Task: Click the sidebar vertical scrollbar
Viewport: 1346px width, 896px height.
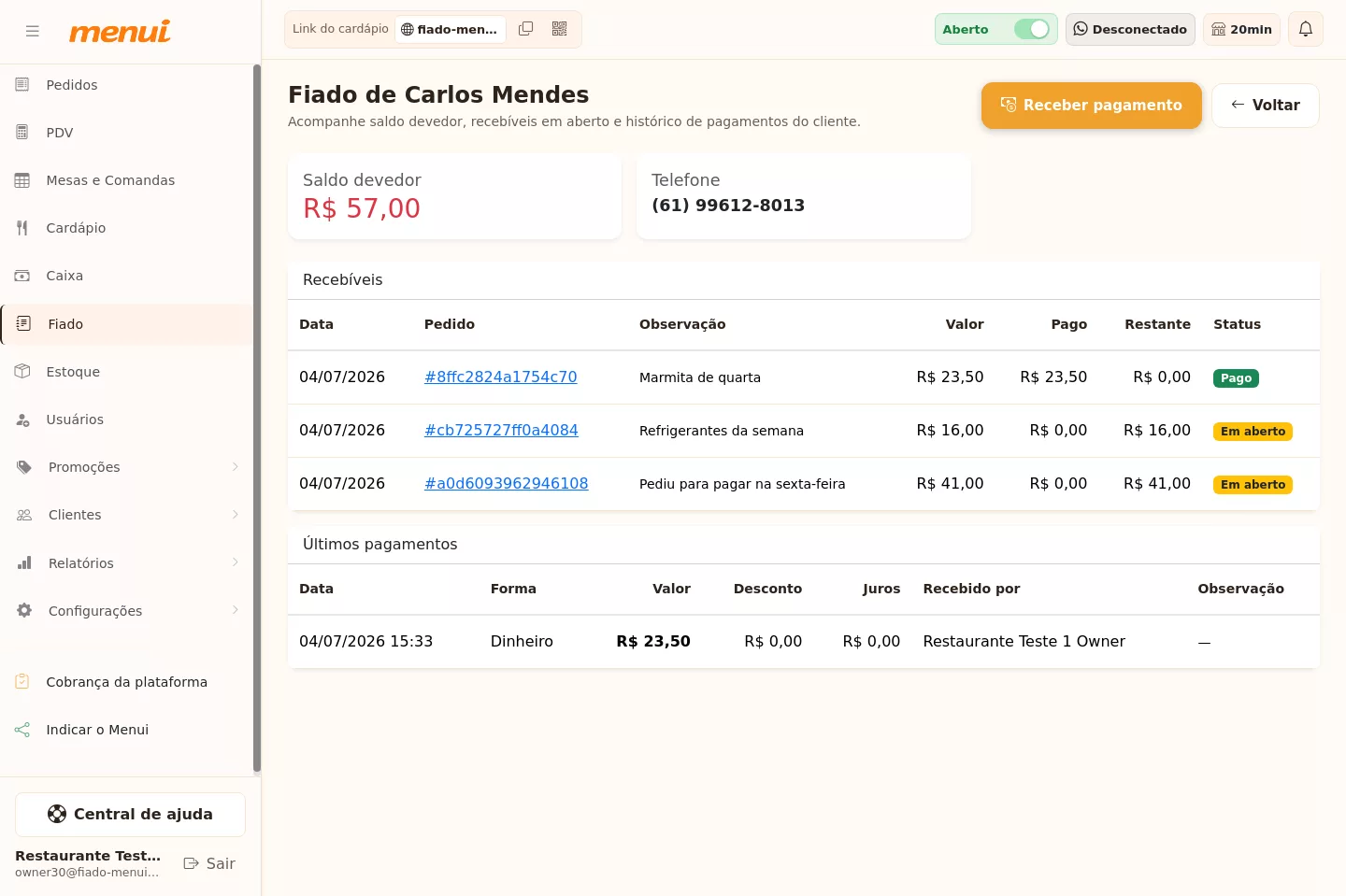Action: click(x=257, y=419)
